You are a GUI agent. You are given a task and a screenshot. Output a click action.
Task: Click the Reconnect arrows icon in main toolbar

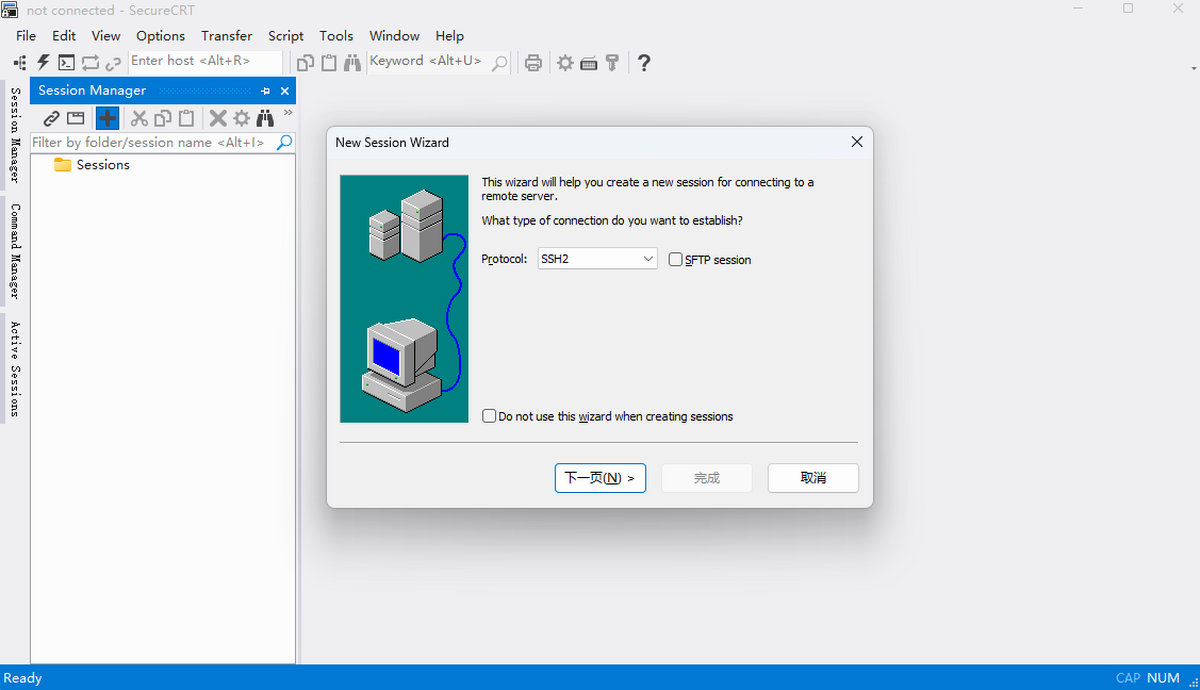(90, 62)
